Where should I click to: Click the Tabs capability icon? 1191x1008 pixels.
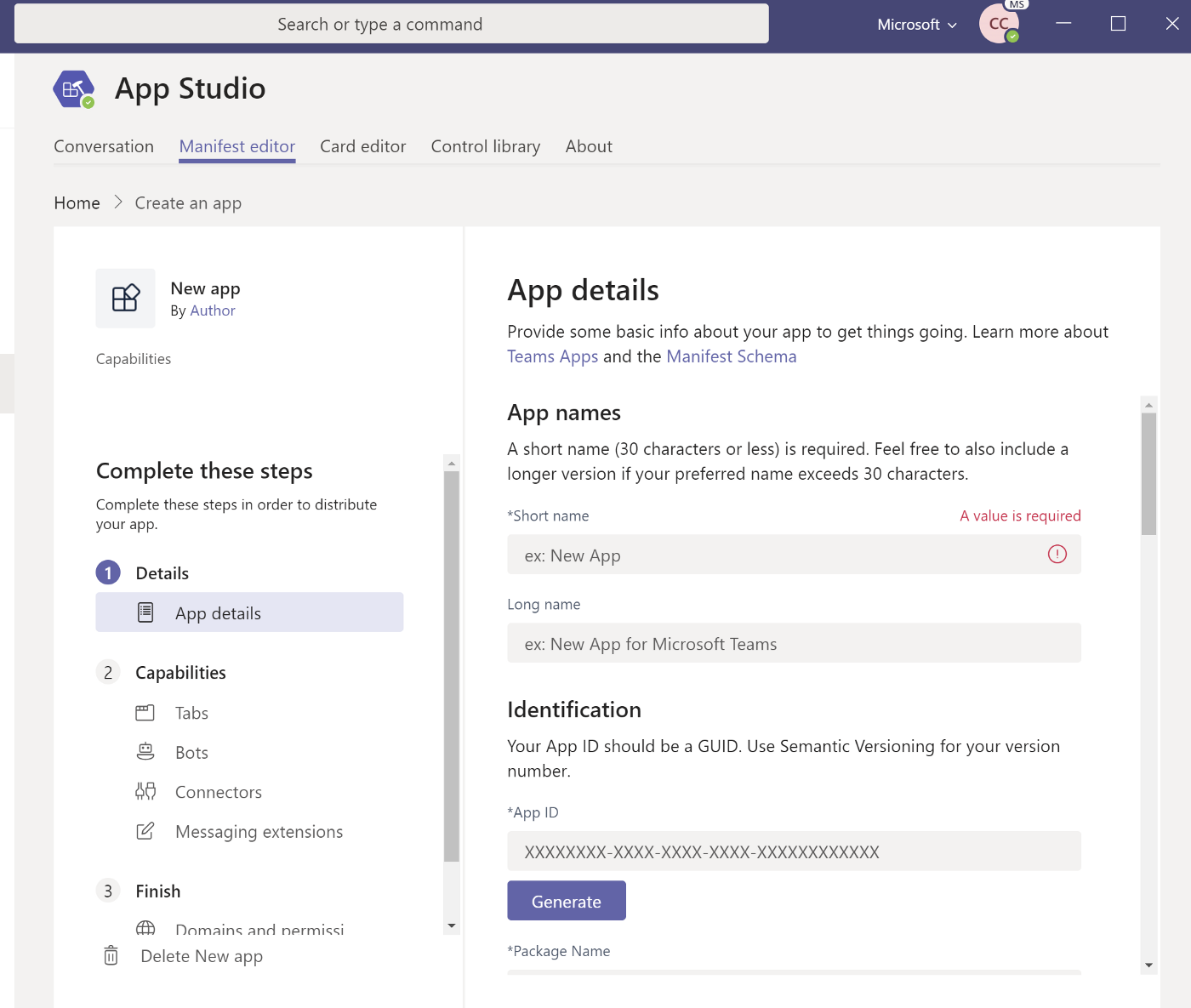click(145, 713)
